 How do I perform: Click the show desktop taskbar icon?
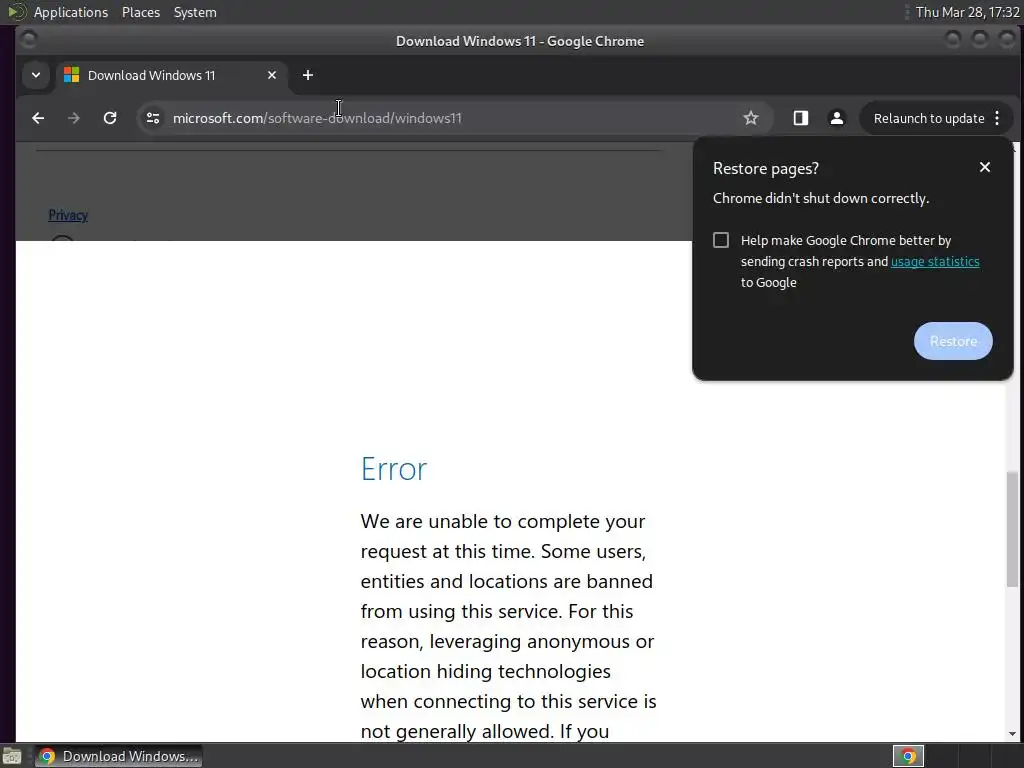[x=12, y=756]
